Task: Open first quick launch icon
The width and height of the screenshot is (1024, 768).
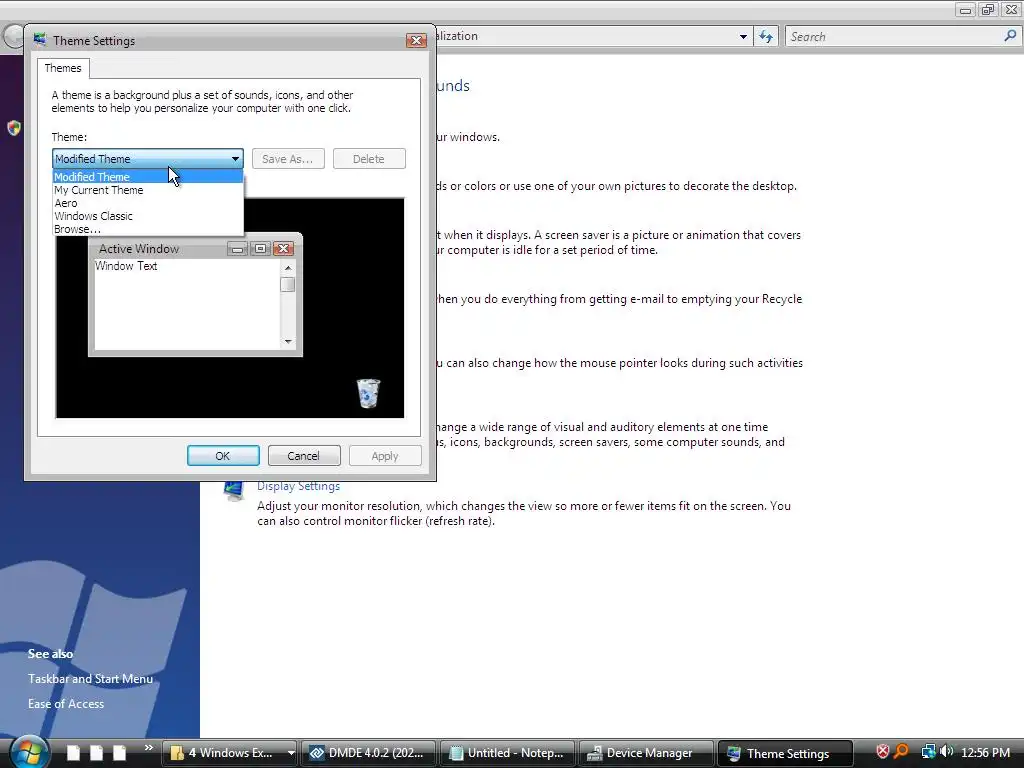Action: tap(74, 753)
